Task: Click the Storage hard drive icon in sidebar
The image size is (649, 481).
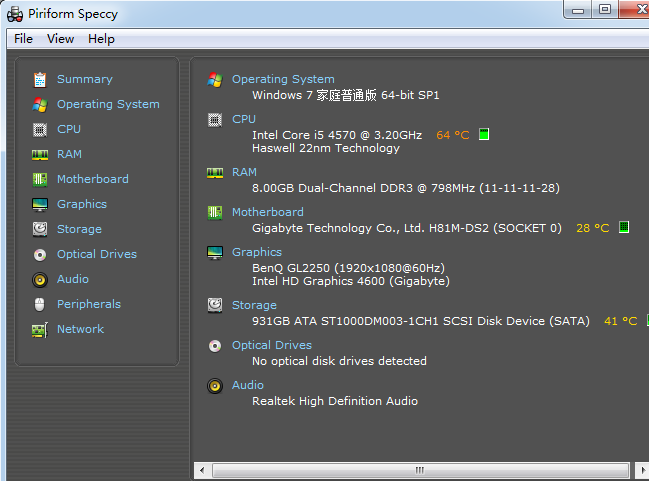Action: (x=40, y=229)
